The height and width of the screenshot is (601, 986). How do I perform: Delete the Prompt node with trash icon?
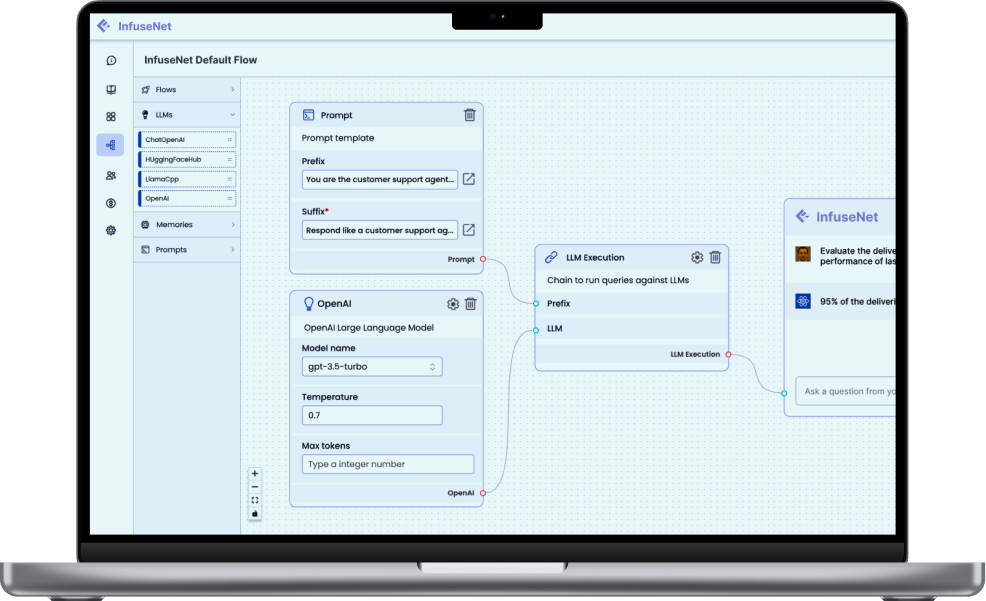click(470, 115)
